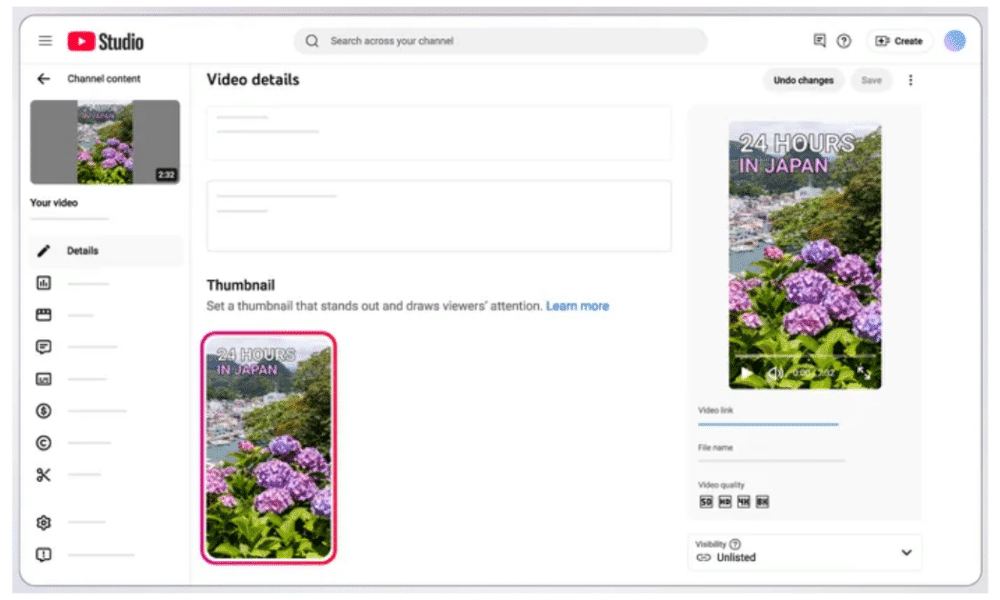Click the Unlisted link chain icon
This screenshot has height=600, width=1000.
click(x=703, y=557)
